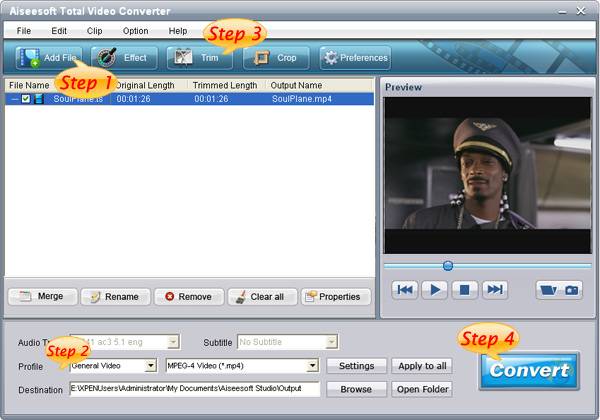The image size is (600, 420).
Task: Click the preview video frame
Action: pyautogui.click(x=488, y=175)
